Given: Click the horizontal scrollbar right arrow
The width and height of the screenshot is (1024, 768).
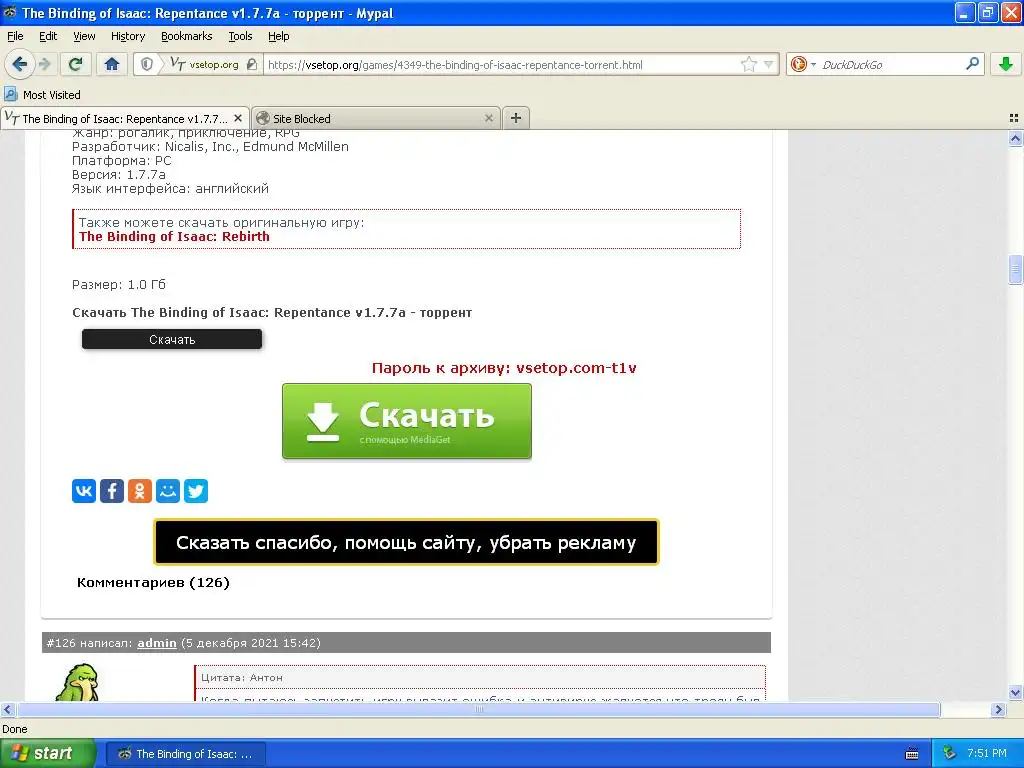Looking at the screenshot, I should tap(998, 709).
